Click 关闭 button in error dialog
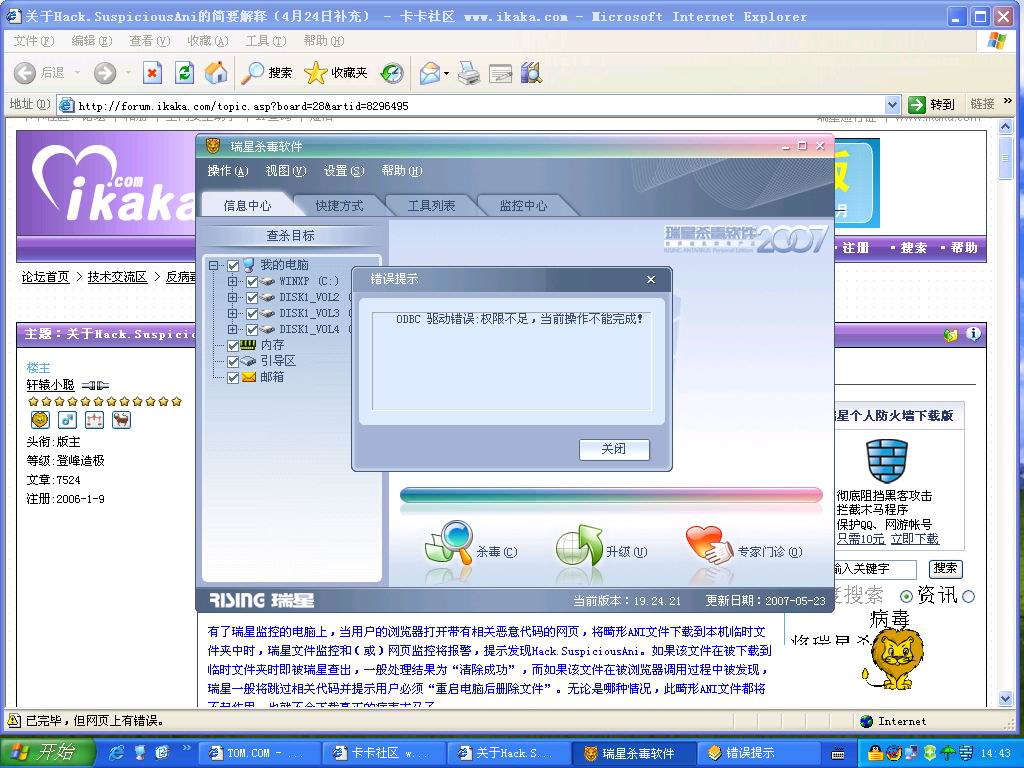This screenshot has width=1024, height=768. 614,449
